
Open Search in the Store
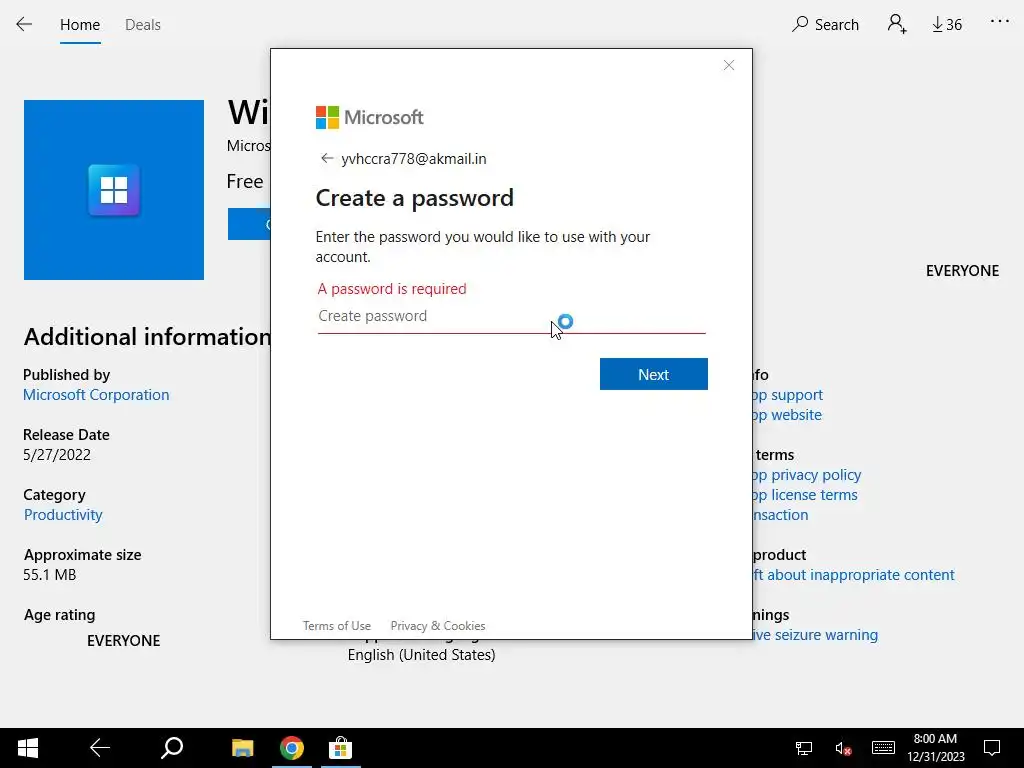tap(825, 25)
